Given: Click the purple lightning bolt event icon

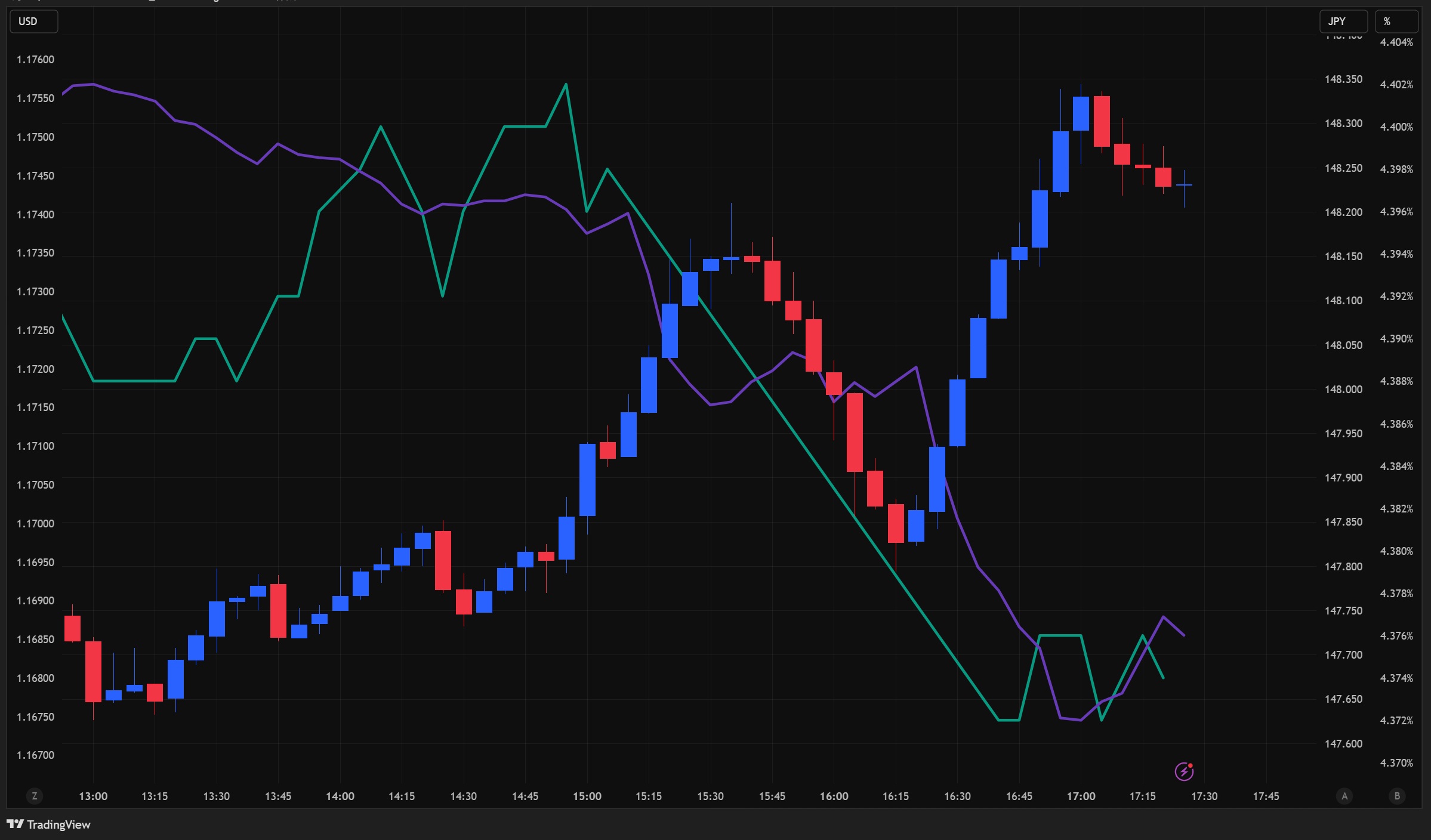Looking at the screenshot, I should tap(1184, 771).
